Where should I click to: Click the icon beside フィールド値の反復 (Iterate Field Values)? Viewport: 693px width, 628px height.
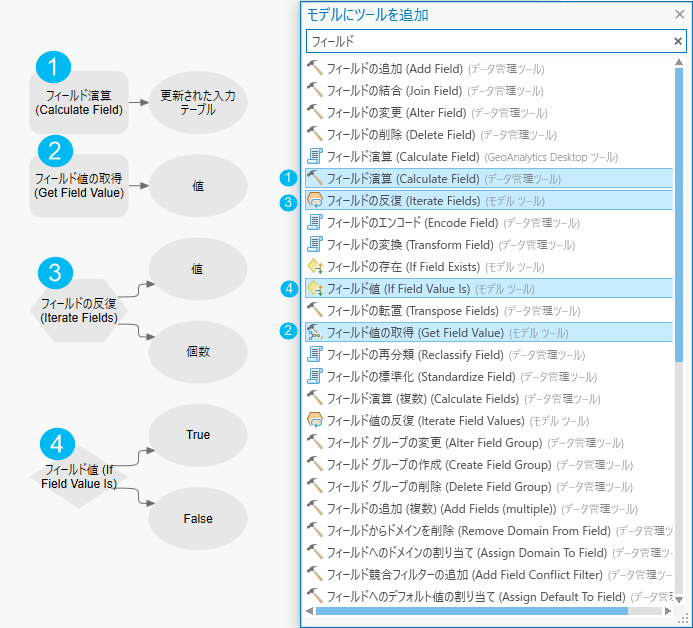click(315, 420)
